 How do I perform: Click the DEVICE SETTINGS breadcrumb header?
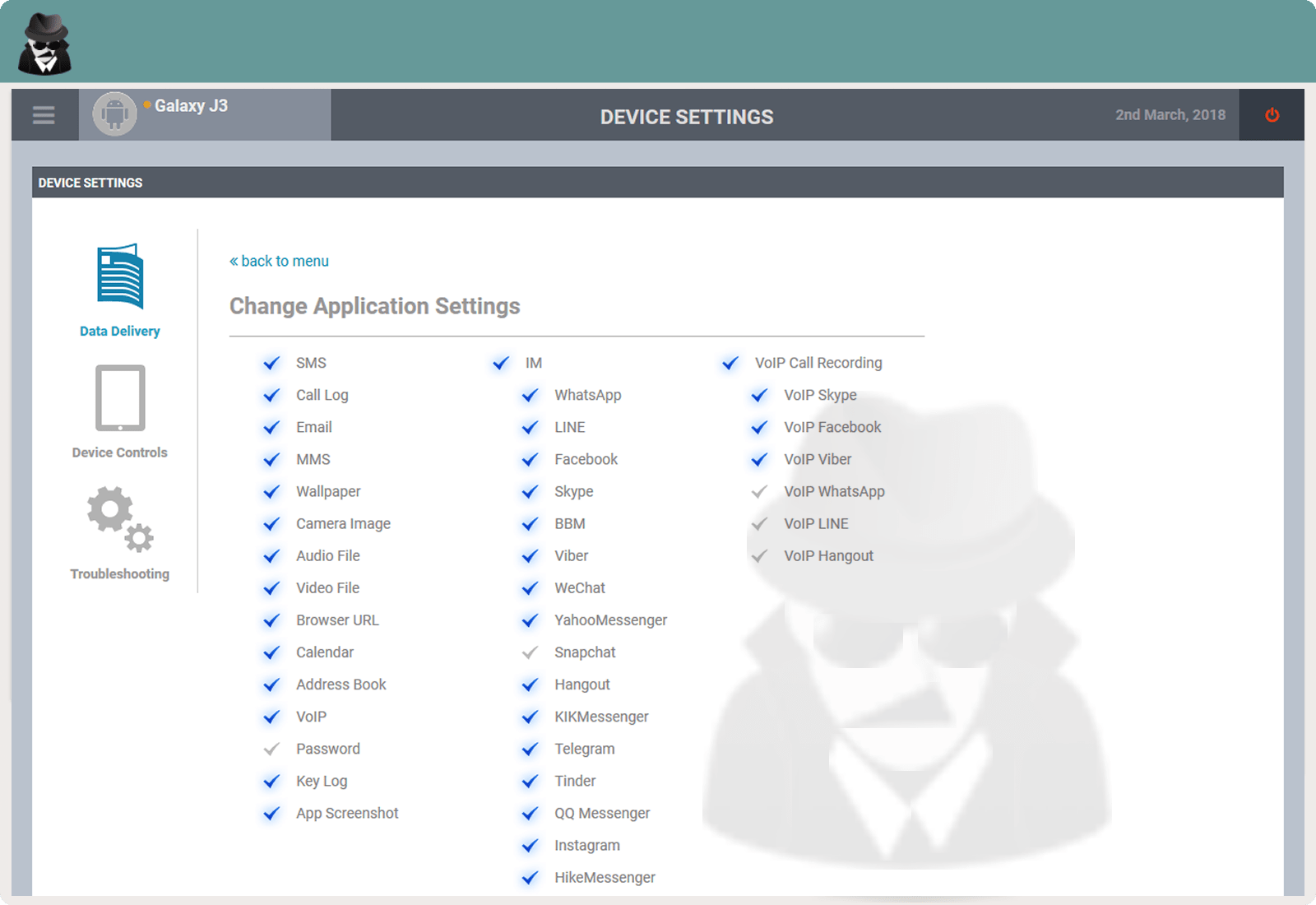point(91,183)
